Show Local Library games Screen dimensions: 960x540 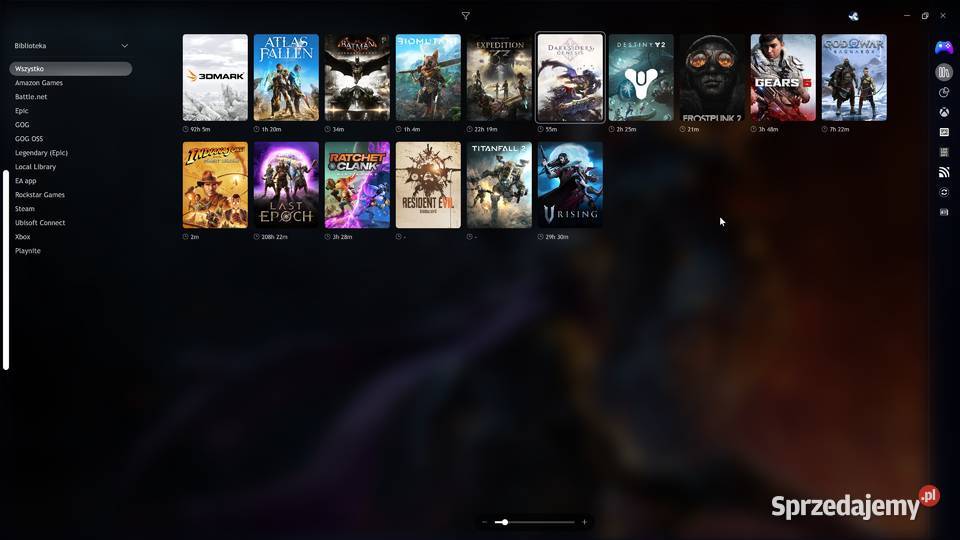(36, 167)
